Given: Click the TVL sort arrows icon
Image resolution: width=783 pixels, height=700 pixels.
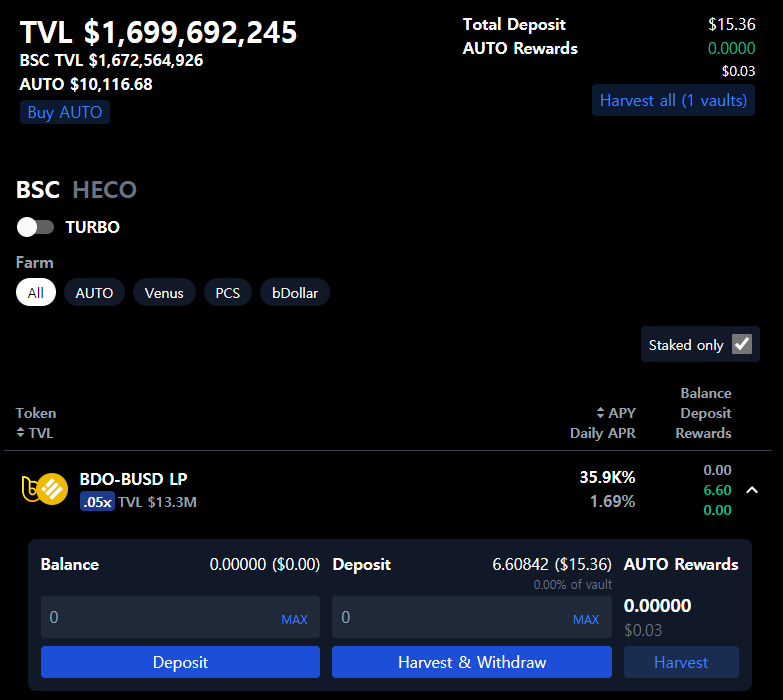Looking at the screenshot, I should click(x=20, y=432).
